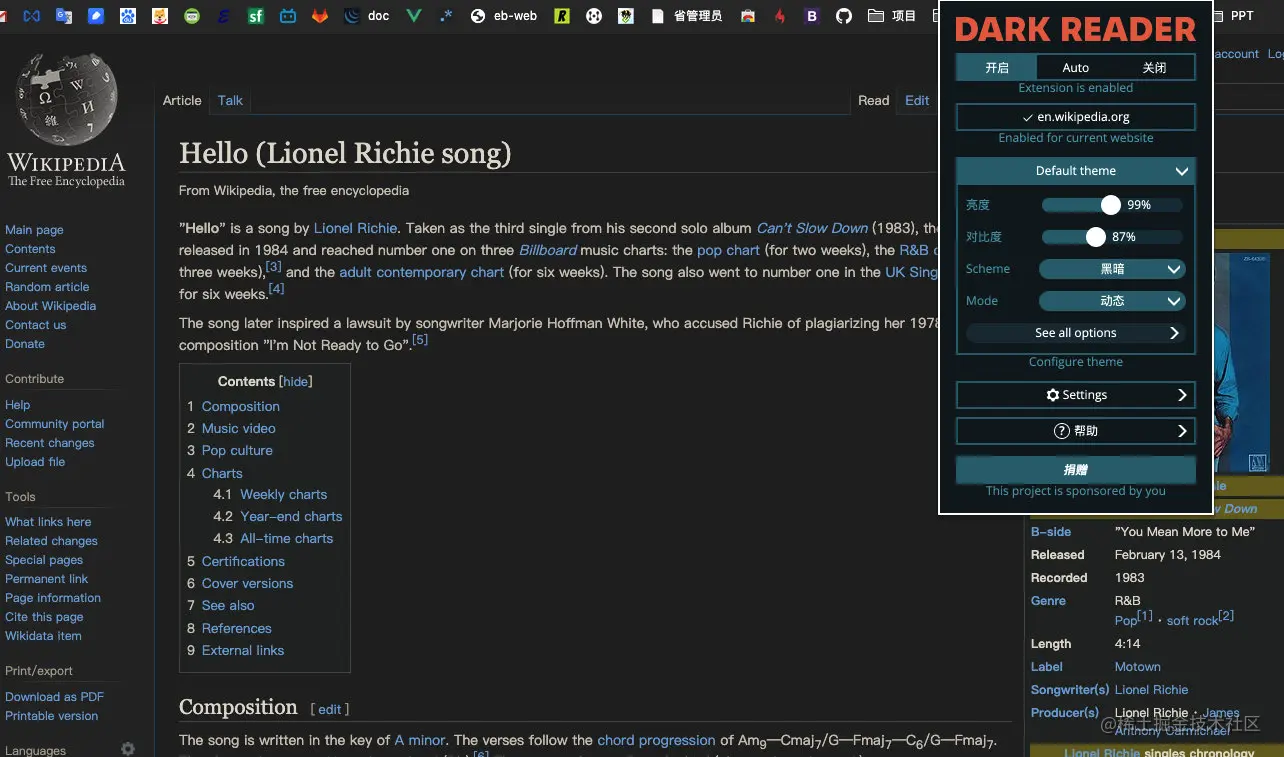Edit the Composition section

[x=329, y=709]
